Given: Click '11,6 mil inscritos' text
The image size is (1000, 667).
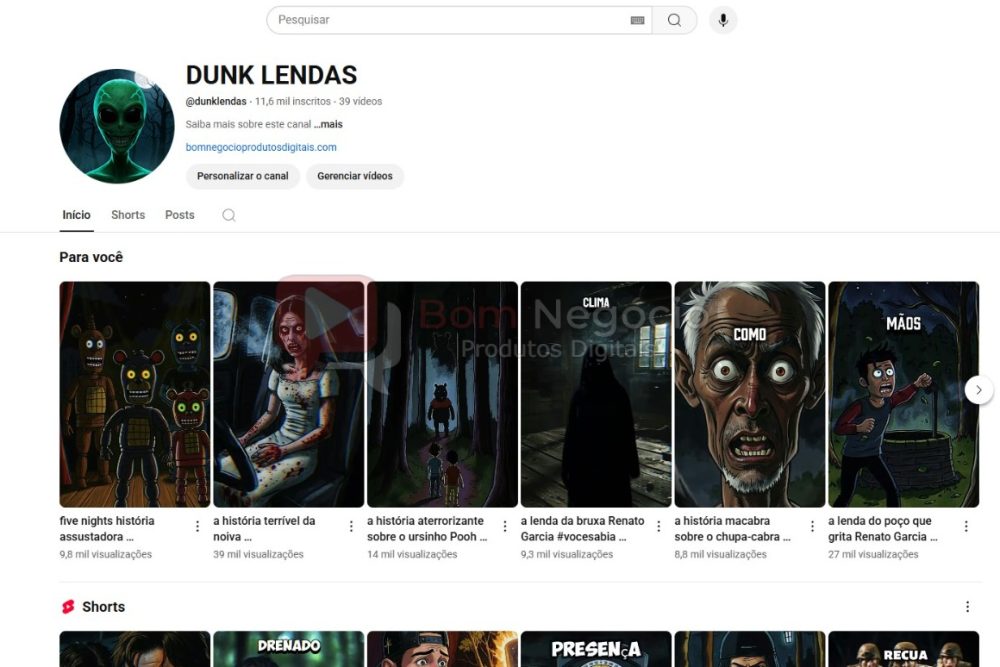Looking at the screenshot, I should tap(293, 101).
